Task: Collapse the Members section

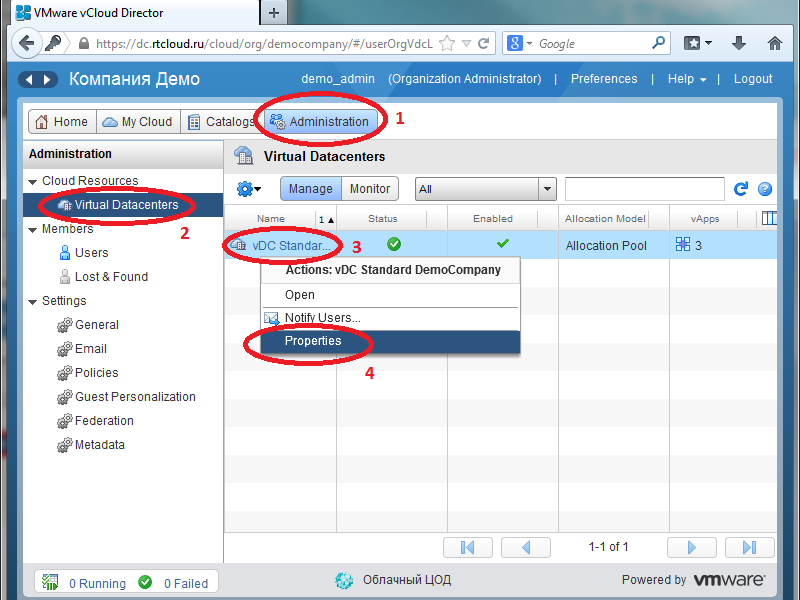Action: click(x=33, y=230)
